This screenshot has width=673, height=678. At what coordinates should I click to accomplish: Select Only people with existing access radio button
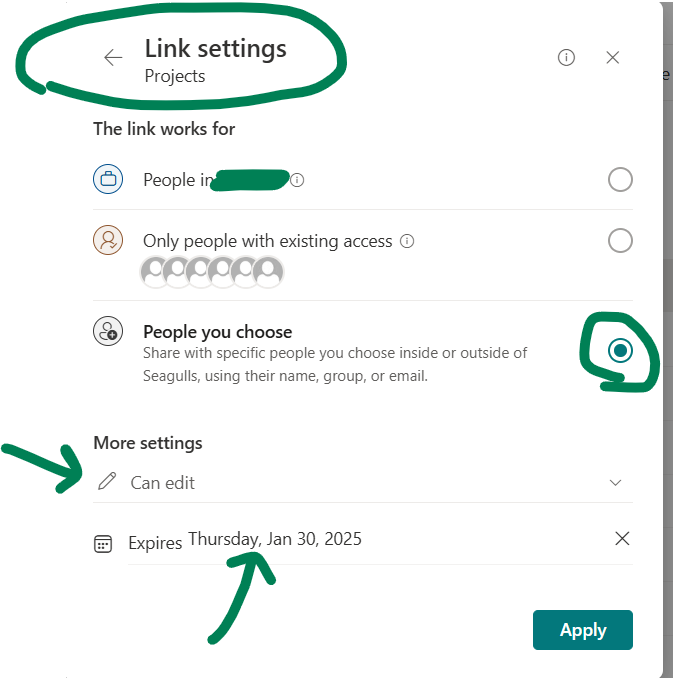pos(620,240)
